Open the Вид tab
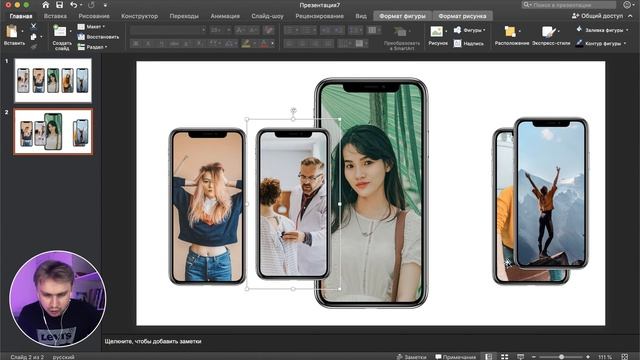Image resolution: width=640 pixels, height=360 pixels. (361, 16)
